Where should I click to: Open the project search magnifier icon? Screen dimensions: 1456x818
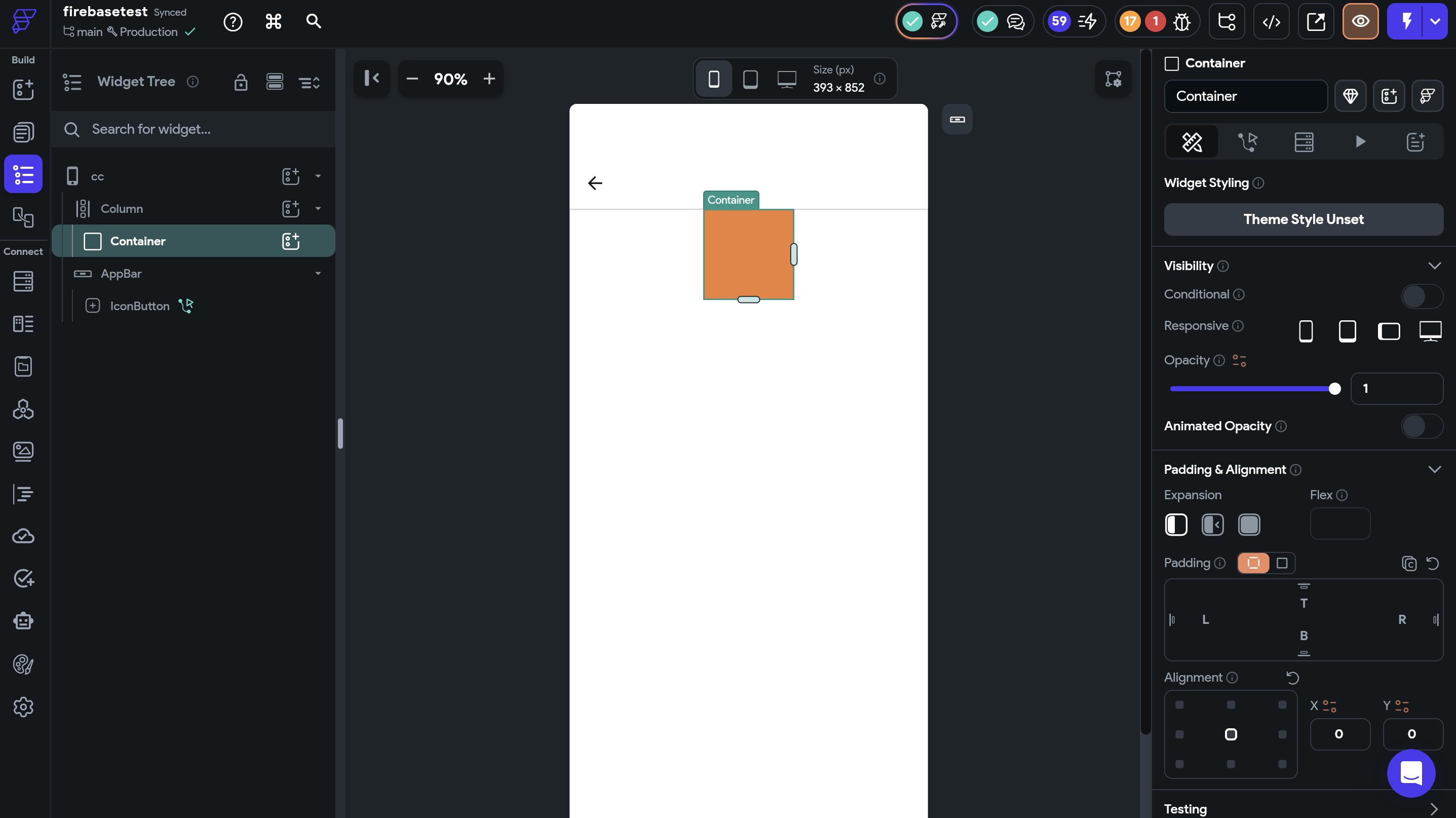[314, 21]
